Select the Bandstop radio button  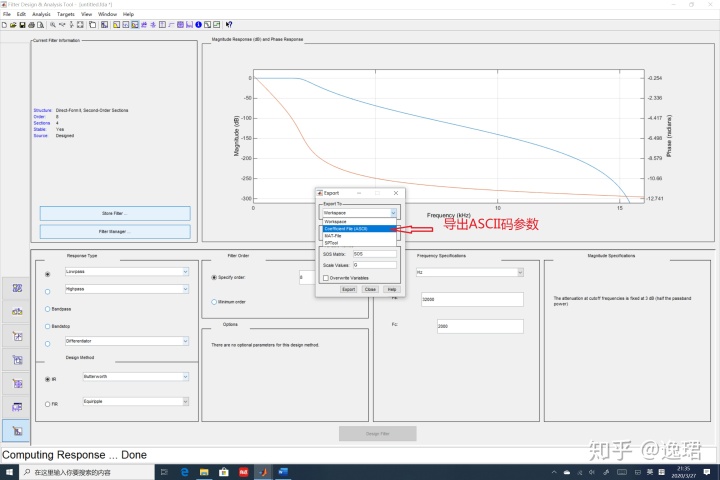(x=47, y=326)
